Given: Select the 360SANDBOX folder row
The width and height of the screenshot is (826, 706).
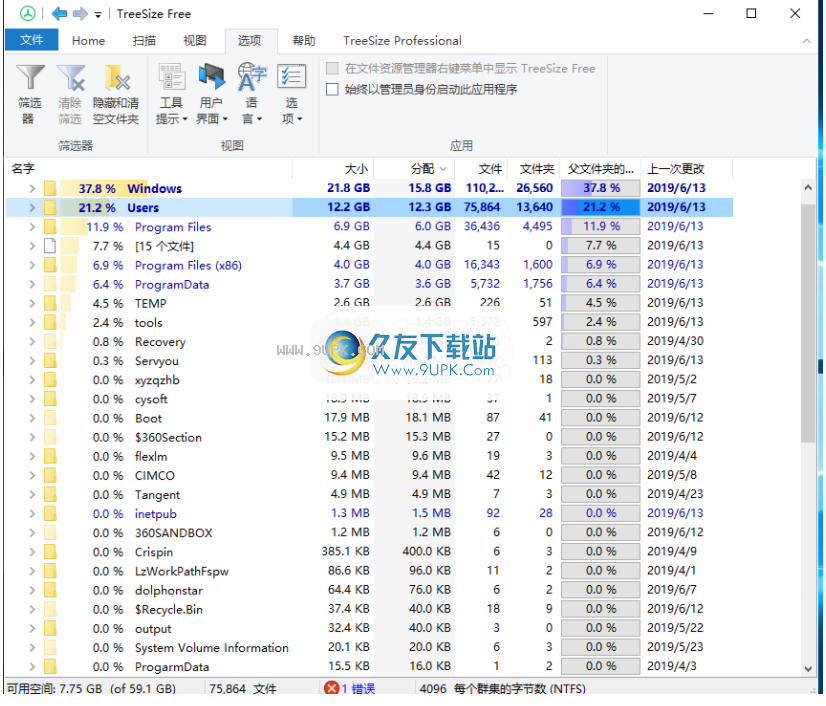Looking at the screenshot, I should pyautogui.click(x=369, y=533).
